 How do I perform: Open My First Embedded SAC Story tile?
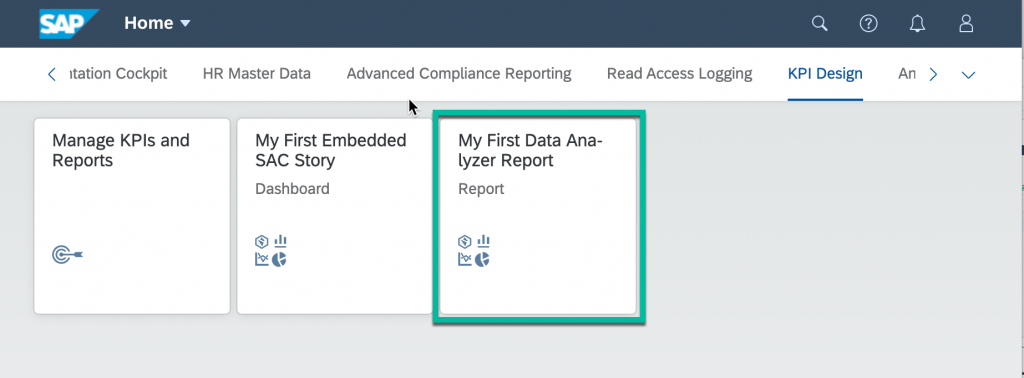pyautogui.click(x=335, y=216)
